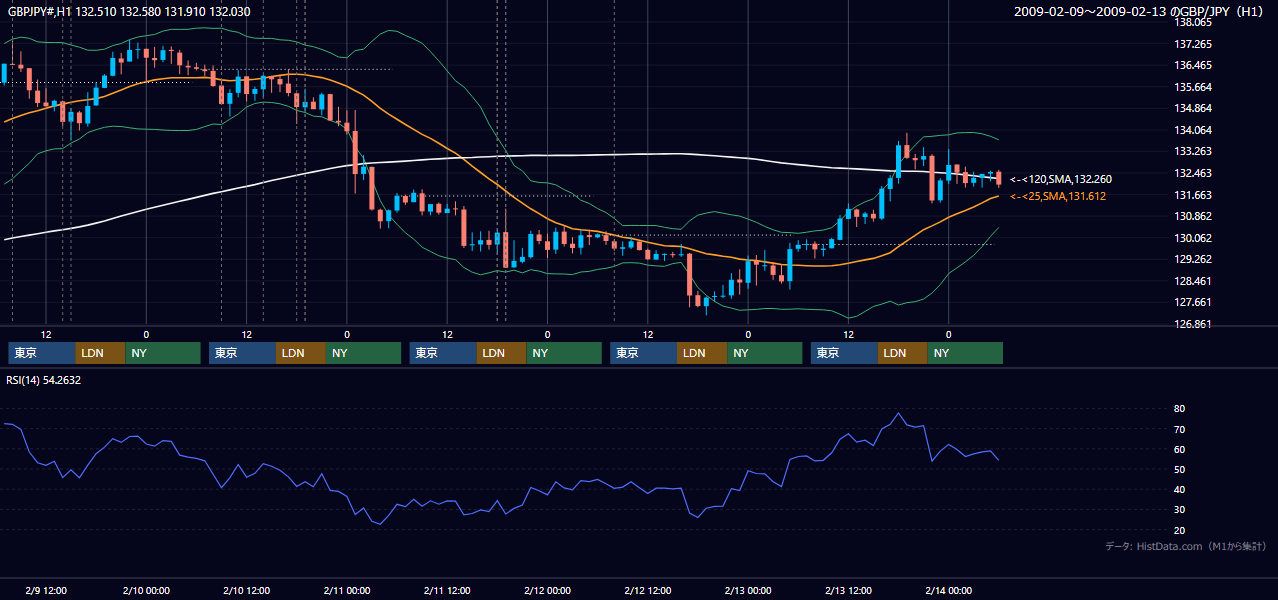
Task: Click price axis value 133.263
Action: 1194,152
